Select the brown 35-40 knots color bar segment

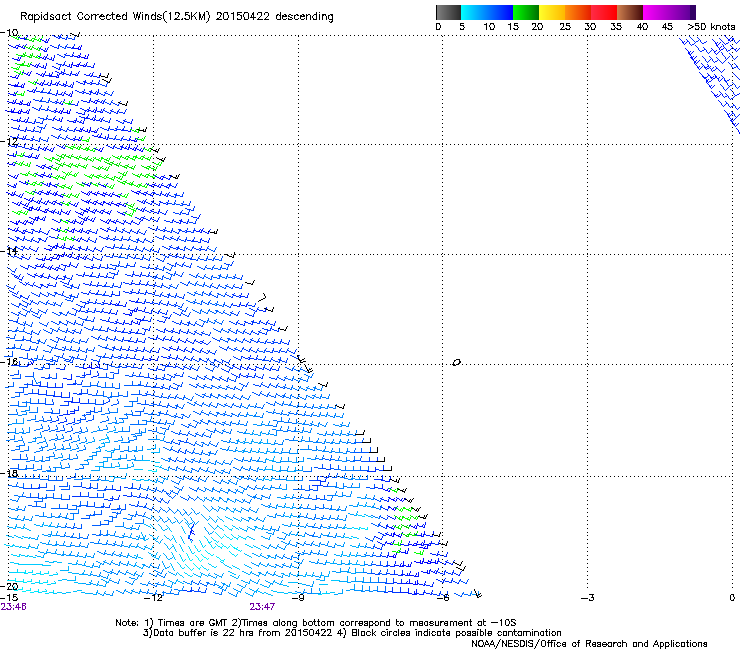click(x=630, y=12)
